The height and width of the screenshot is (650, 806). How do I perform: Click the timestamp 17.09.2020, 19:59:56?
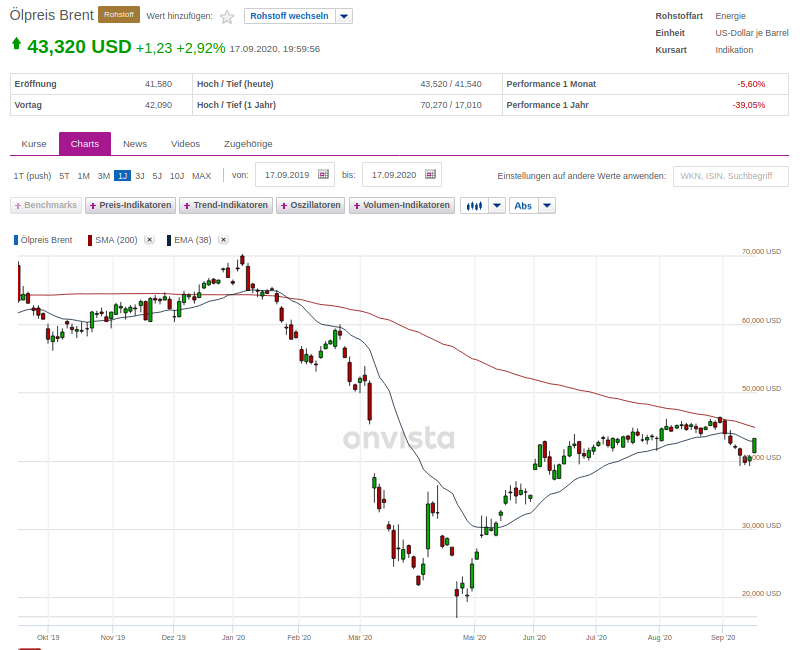pos(274,49)
